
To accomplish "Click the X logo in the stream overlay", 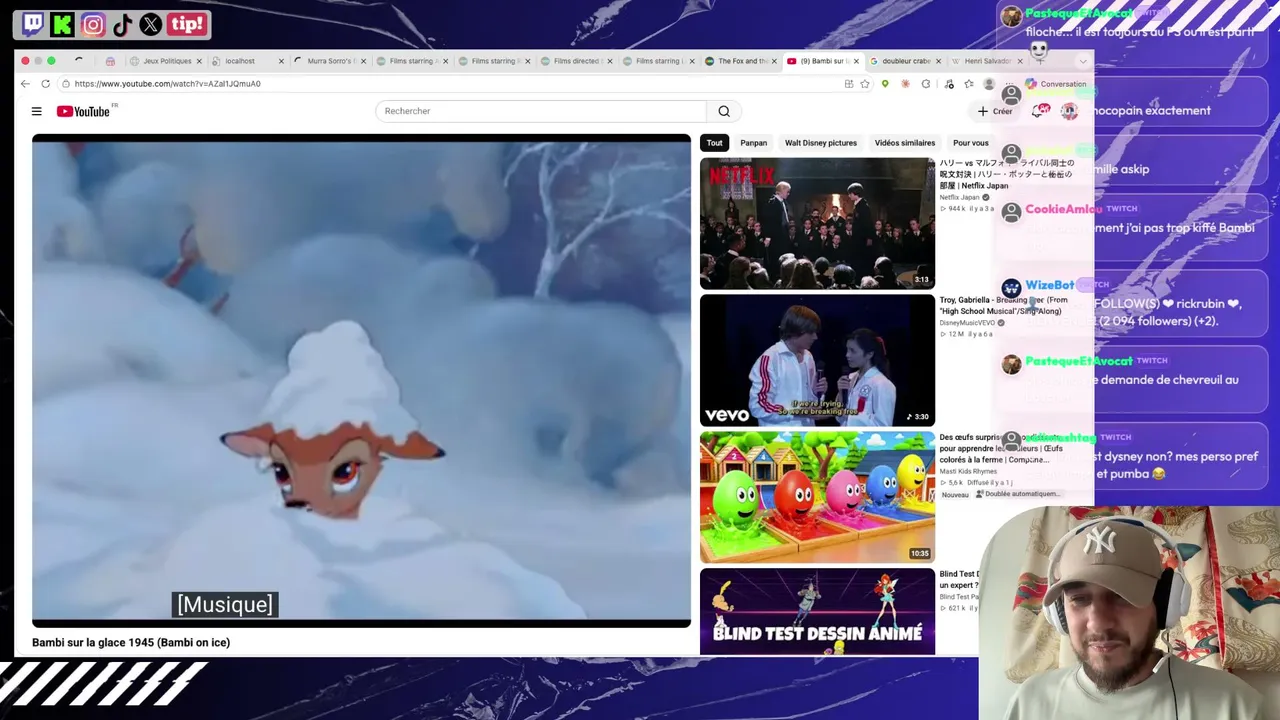I will tap(151, 24).
